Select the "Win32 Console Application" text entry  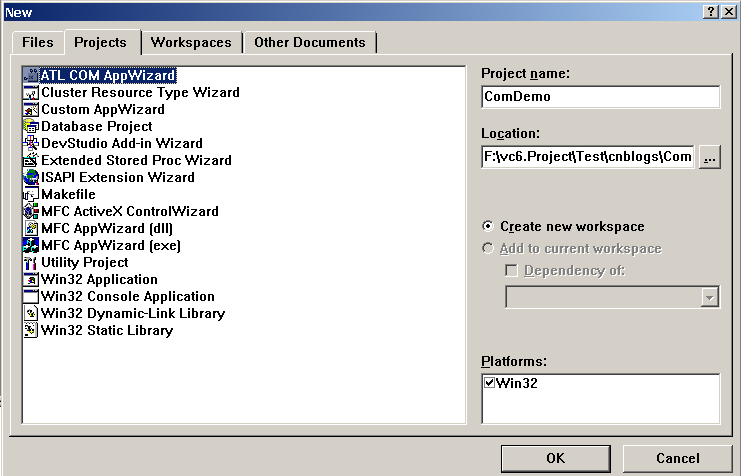click(128, 296)
